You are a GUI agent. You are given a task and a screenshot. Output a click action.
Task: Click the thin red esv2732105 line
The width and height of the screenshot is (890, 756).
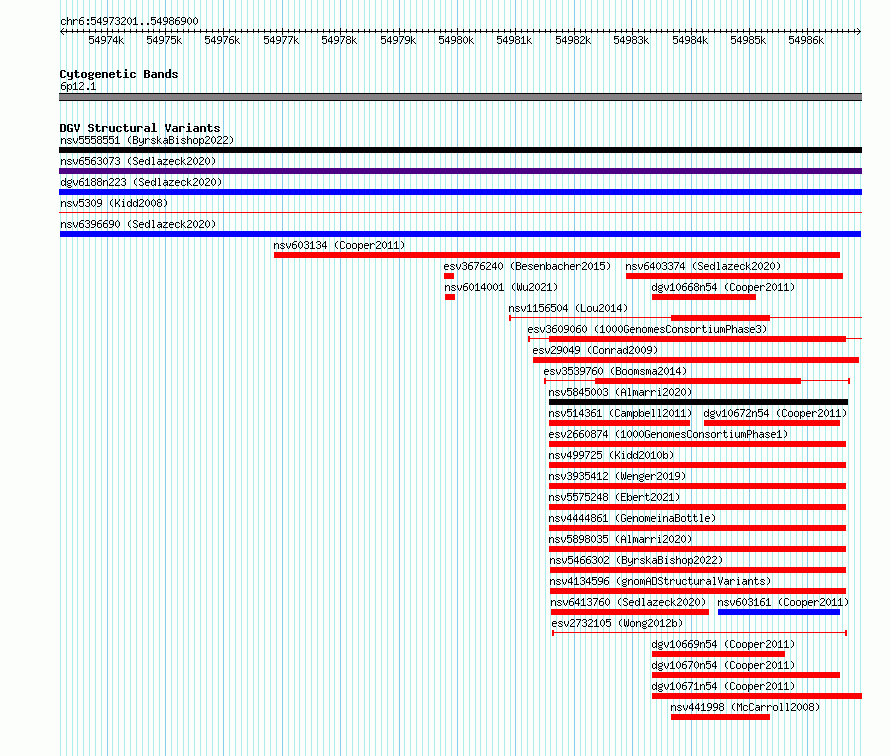pyautogui.click(x=700, y=633)
